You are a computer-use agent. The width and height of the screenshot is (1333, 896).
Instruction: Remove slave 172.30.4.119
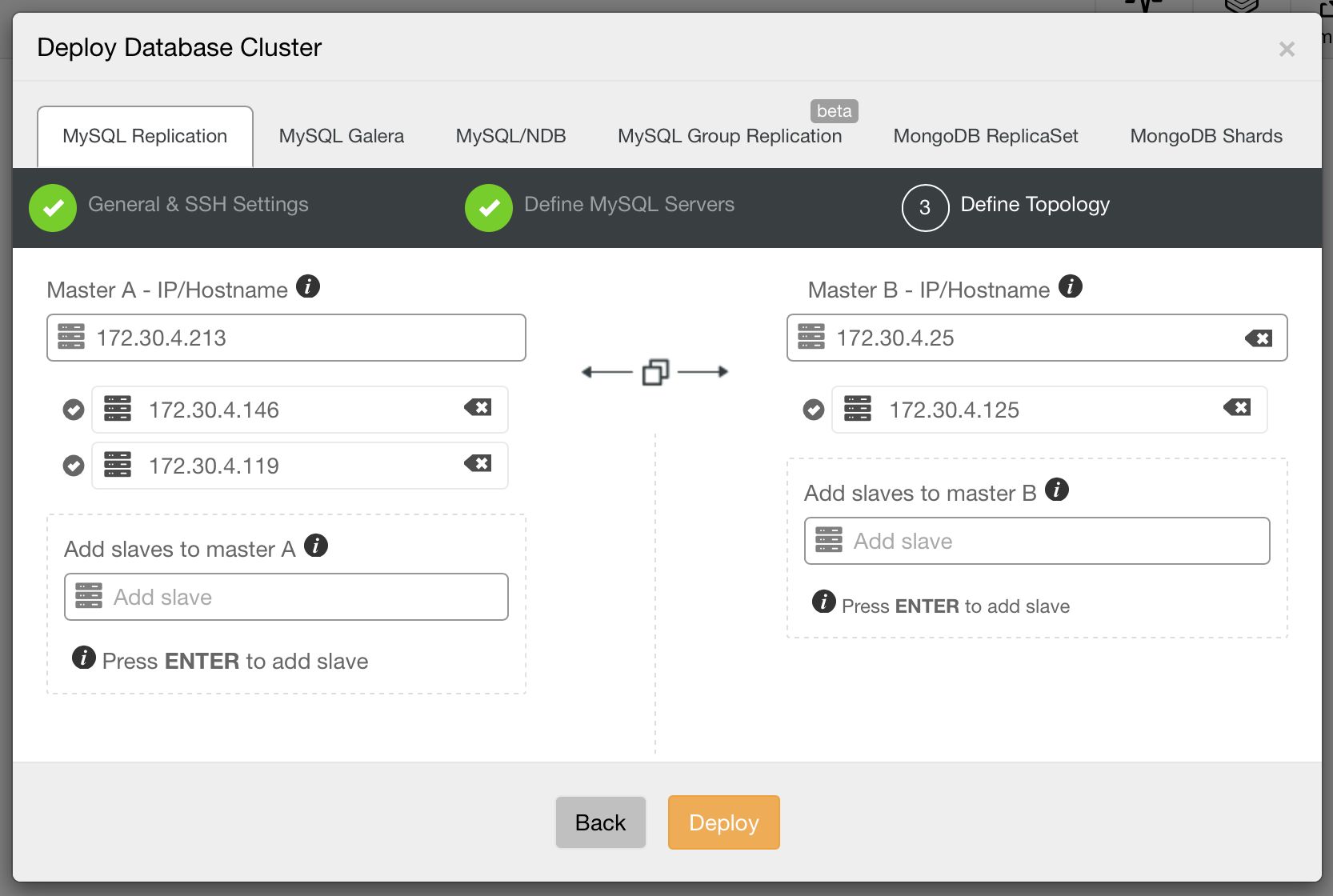pos(478,464)
